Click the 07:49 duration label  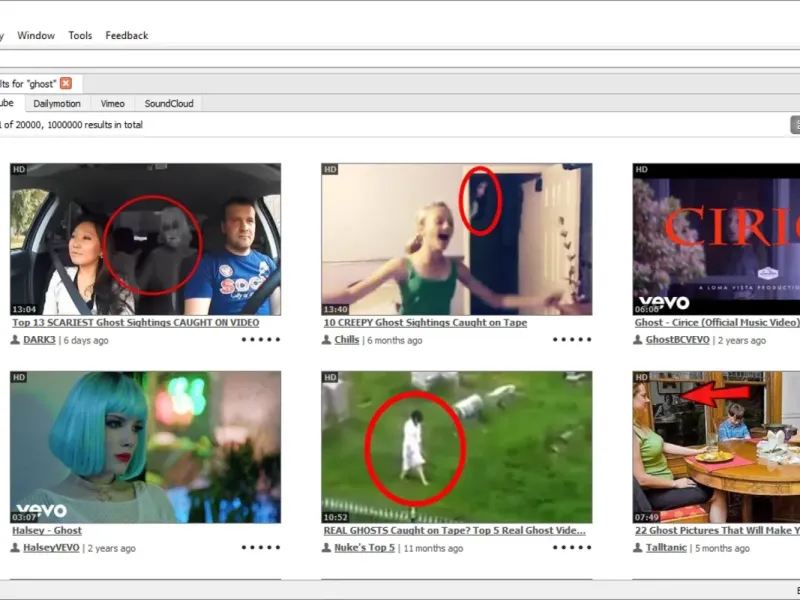(x=646, y=517)
